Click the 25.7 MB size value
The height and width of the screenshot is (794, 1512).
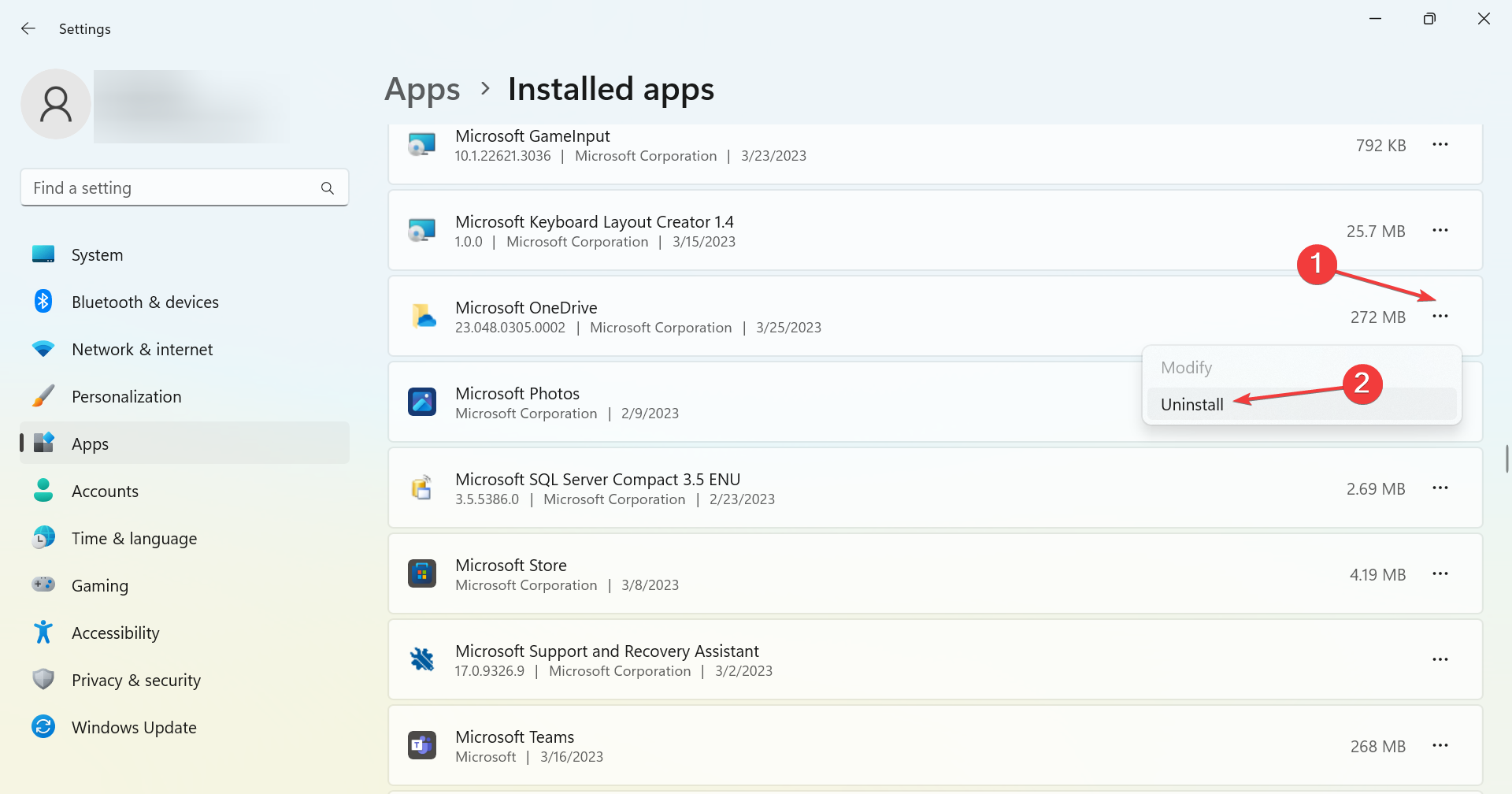coord(1376,232)
